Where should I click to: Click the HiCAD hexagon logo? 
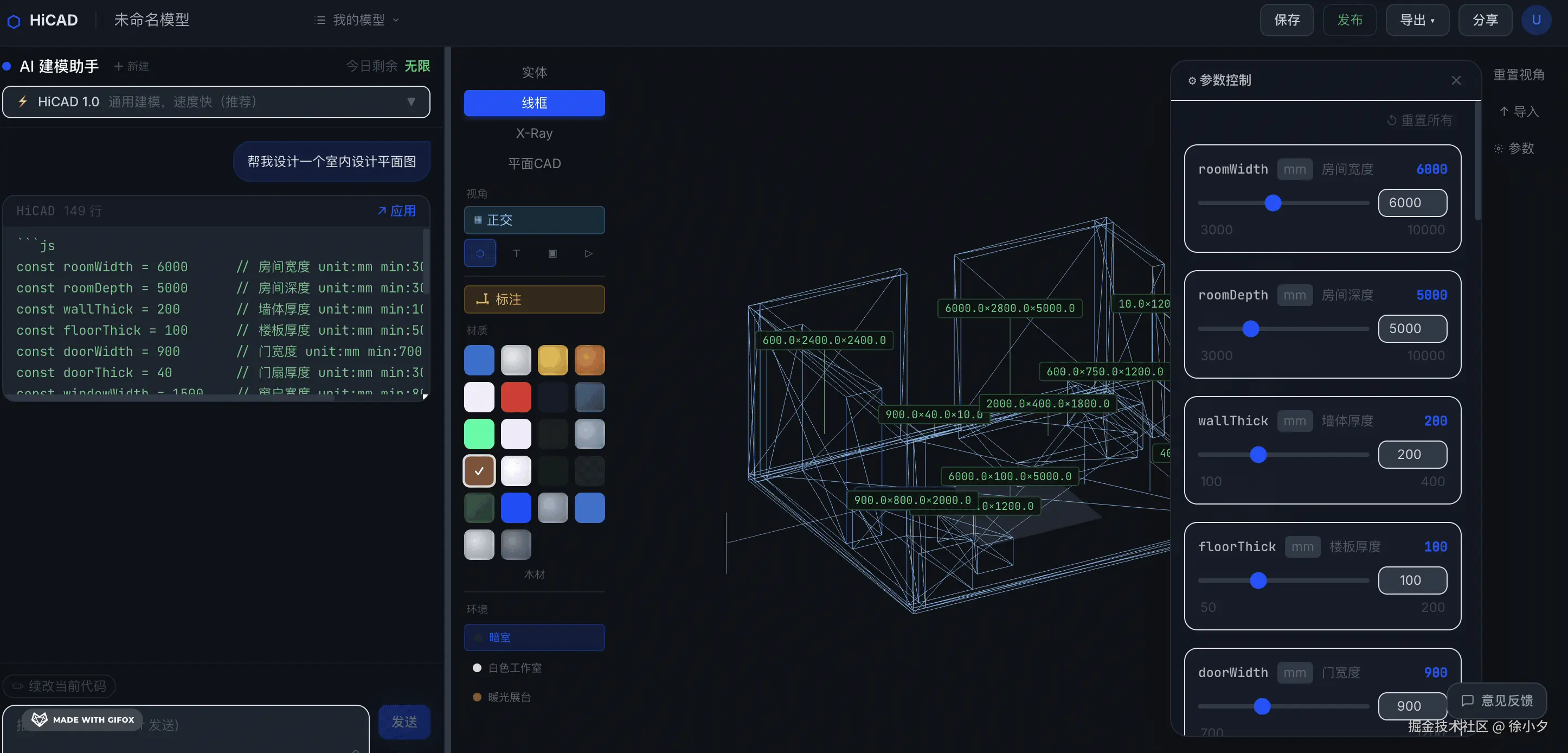14,21
